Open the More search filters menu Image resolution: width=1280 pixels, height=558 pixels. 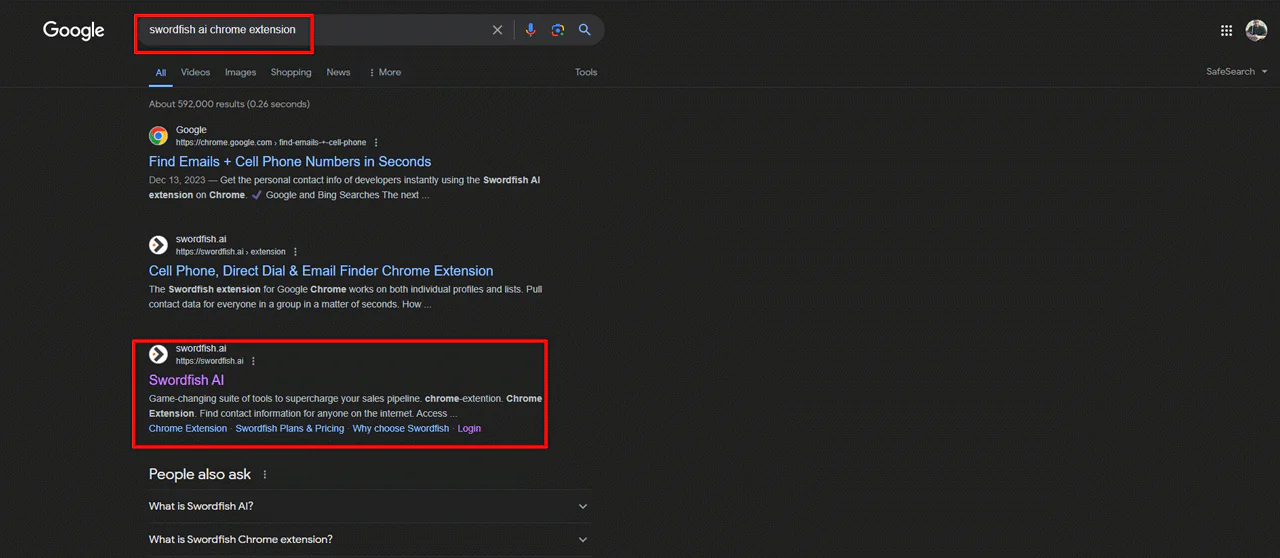385,73
